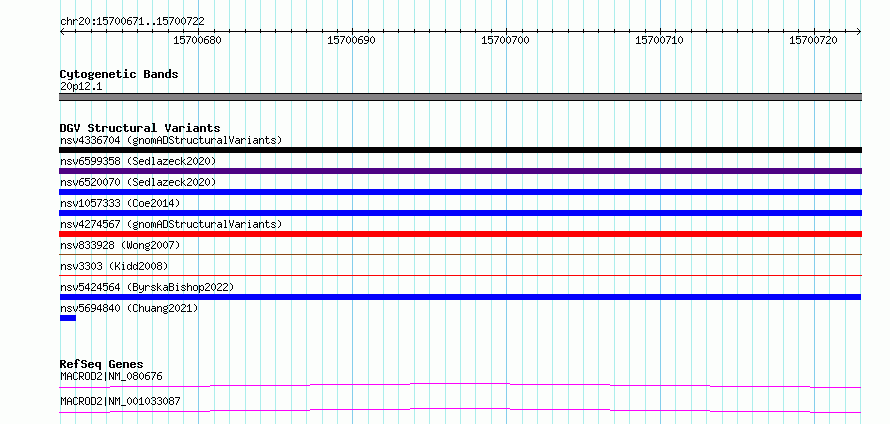Open variant nsv5694840 (Chuang2021) label
This screenshot has width=890, height=424.
[129, 308]
